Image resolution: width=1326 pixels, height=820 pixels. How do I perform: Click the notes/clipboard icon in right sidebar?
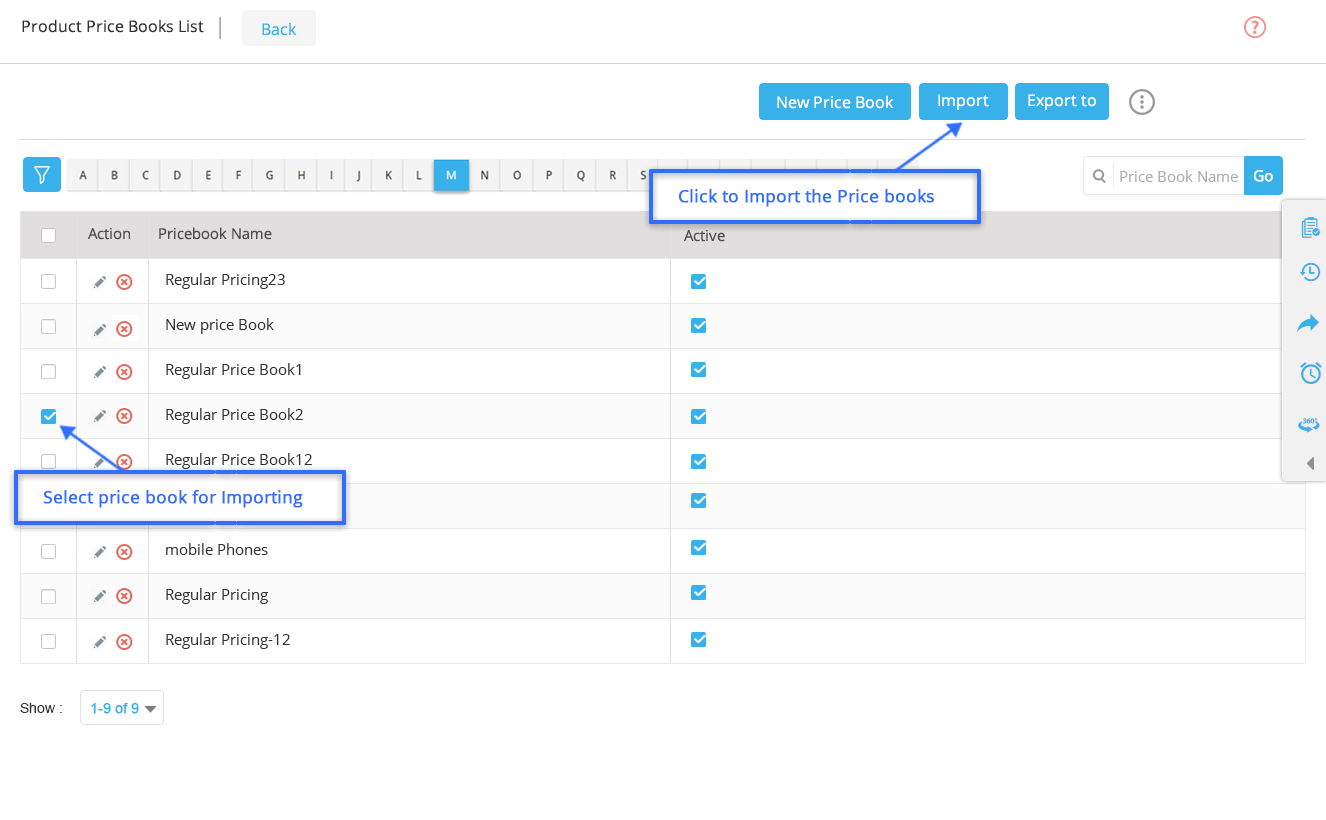pyautogui.click(x=1309, y=227)
